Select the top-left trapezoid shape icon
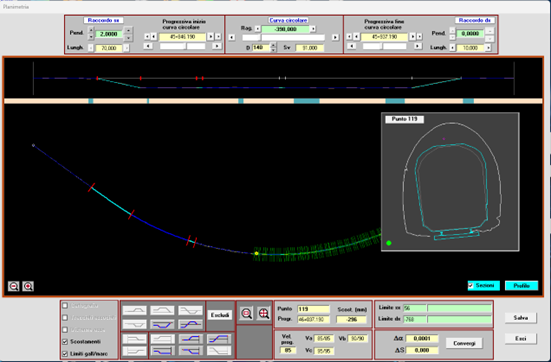Image resolution: width=551 pixels, height=362 pixels. click(x=134, y=310)
